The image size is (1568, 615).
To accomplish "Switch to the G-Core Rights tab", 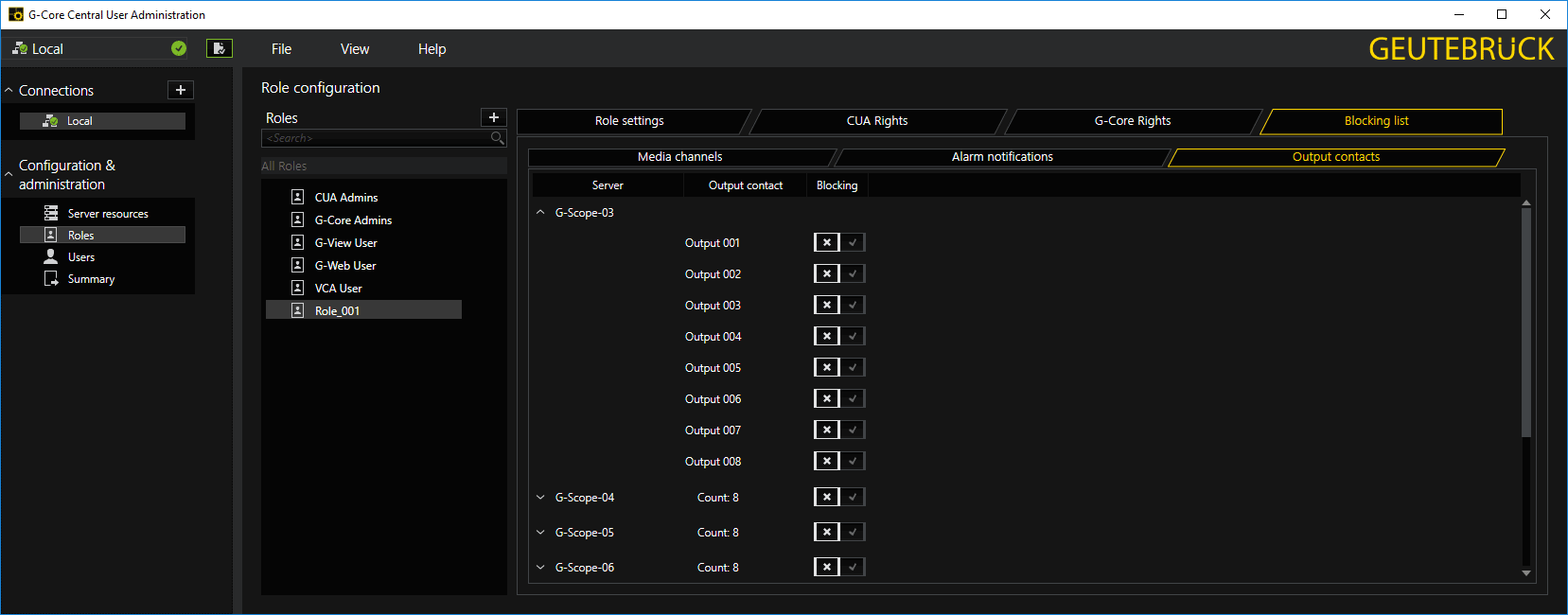I will point(1133,121).
